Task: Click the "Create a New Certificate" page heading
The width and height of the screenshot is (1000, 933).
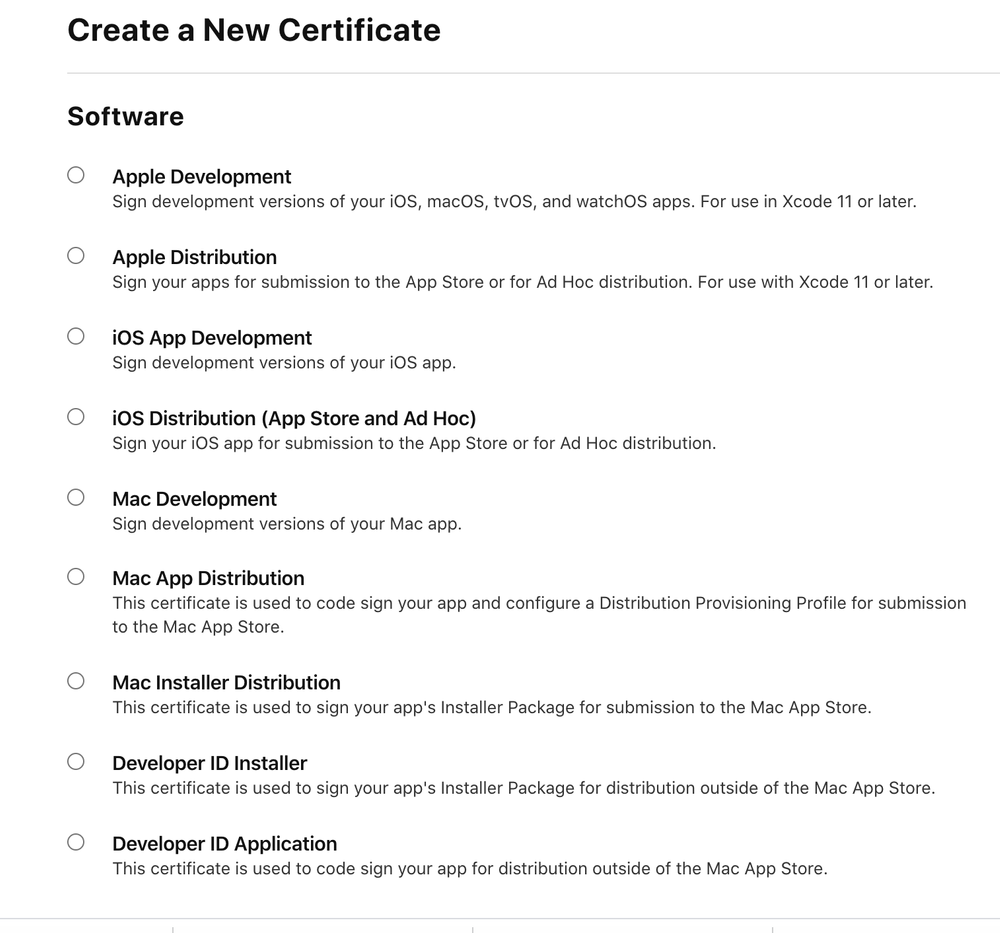Action: 253,30
